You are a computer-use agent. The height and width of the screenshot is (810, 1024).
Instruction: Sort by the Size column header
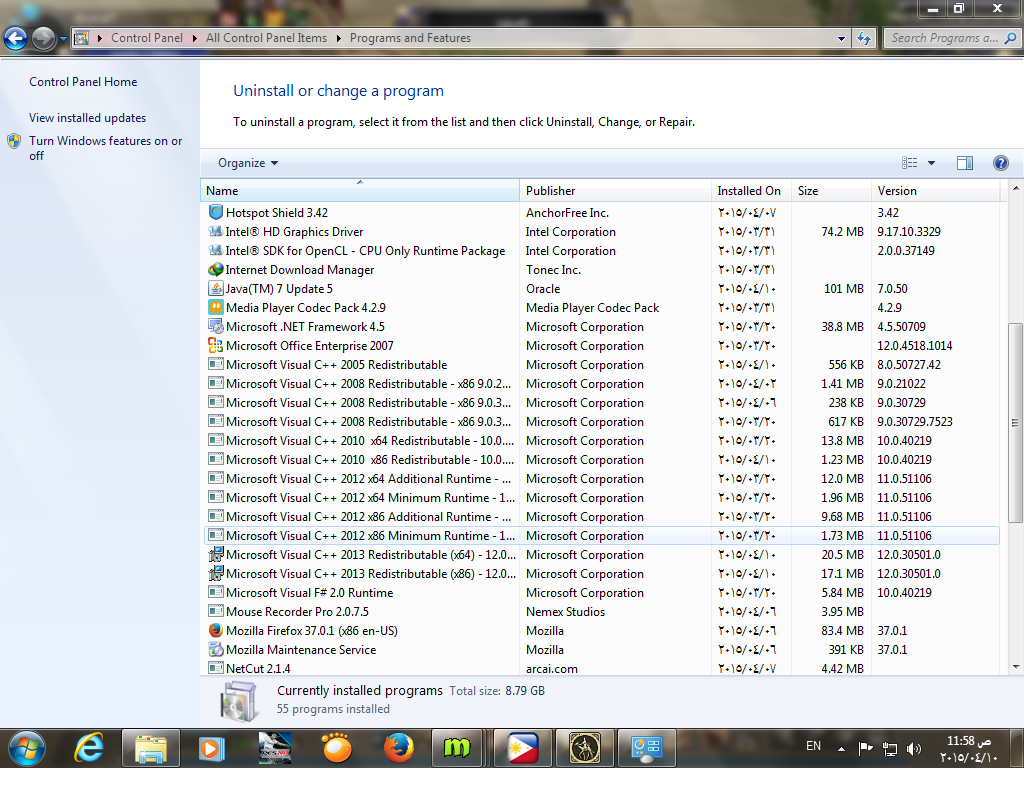tap(831, 191)
